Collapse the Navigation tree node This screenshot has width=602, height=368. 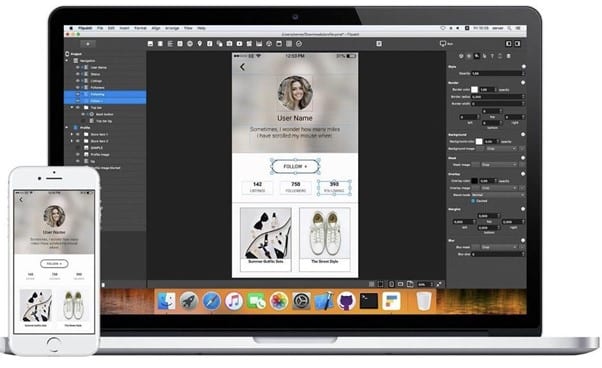67,61
